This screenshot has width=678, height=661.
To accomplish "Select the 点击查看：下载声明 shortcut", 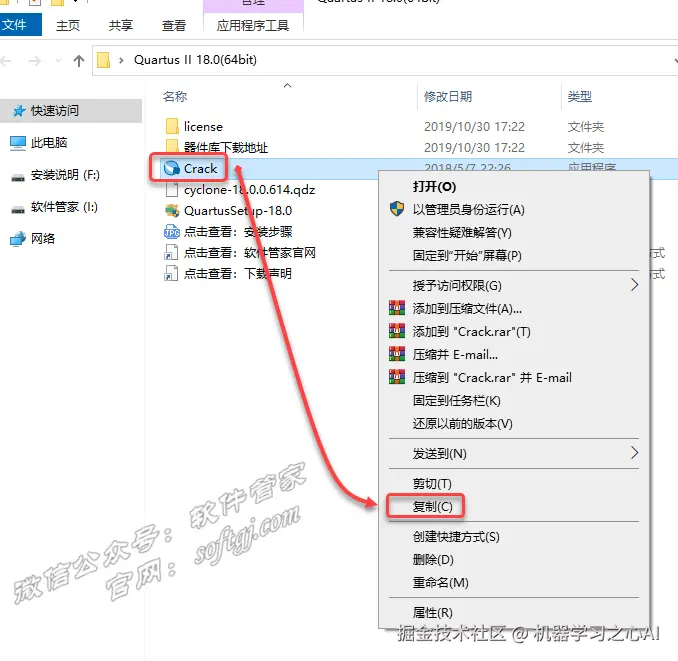I will click(238, 273).
